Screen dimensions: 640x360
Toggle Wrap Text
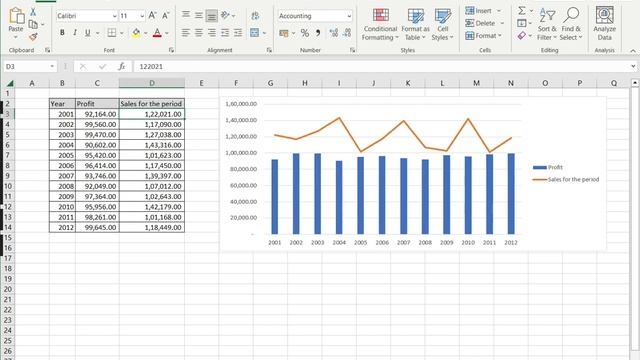(x=255, y=16)
